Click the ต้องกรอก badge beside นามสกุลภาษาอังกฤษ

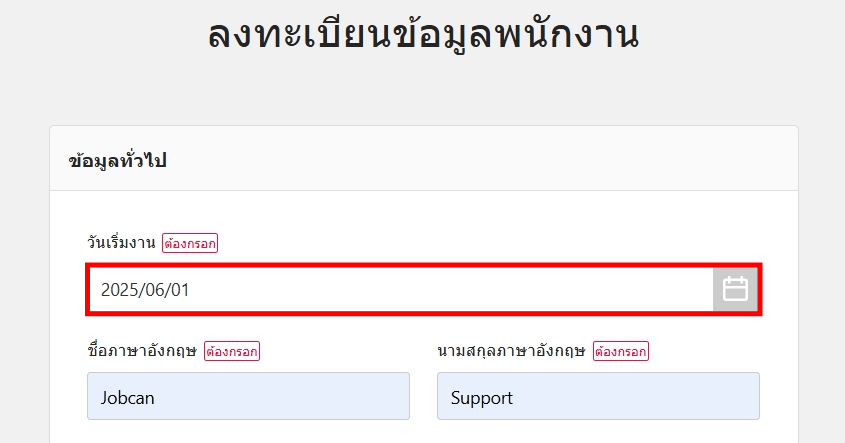pos(620,351)
